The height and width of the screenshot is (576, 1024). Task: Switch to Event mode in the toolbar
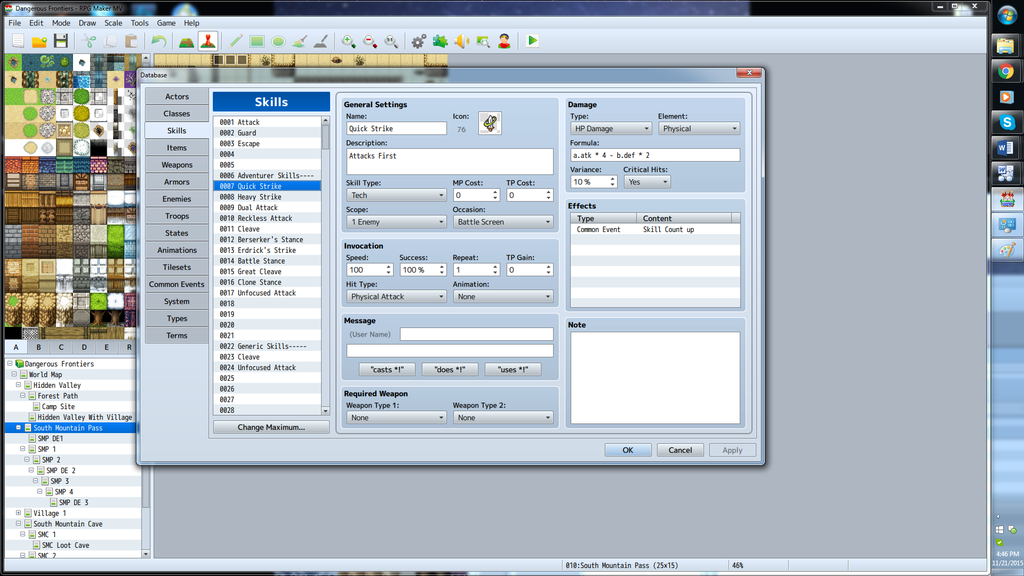(x=207, y=41)
